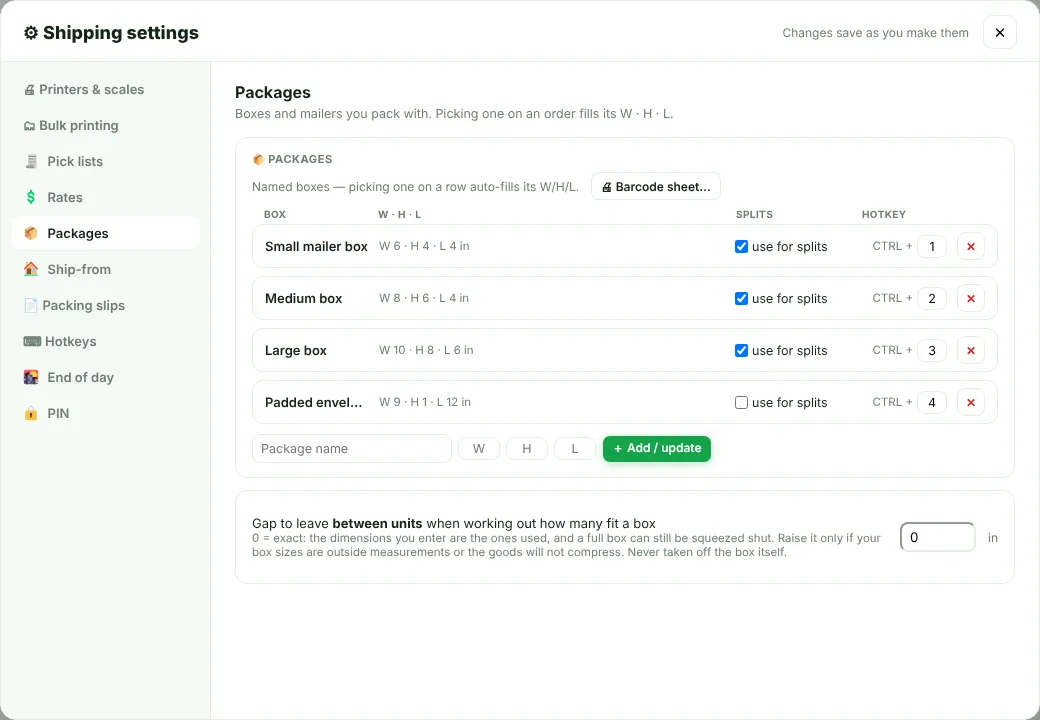Viewport: 1040px width, 720px height.
Task: Open the Printers & scales settings section
Action: click(105, 90)
